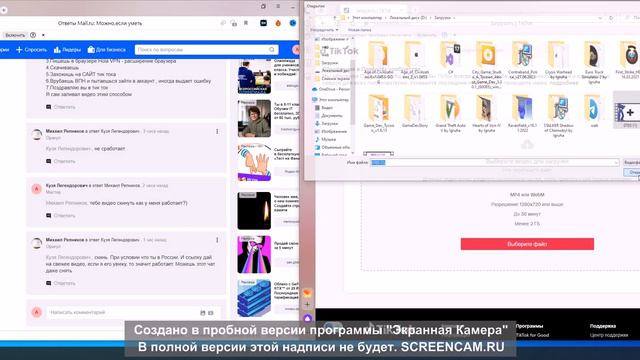The width and height of the screenshot is (640, 360).
Task: Open Лидеры in Mail.ru Answers header
Action: (67, 50)
